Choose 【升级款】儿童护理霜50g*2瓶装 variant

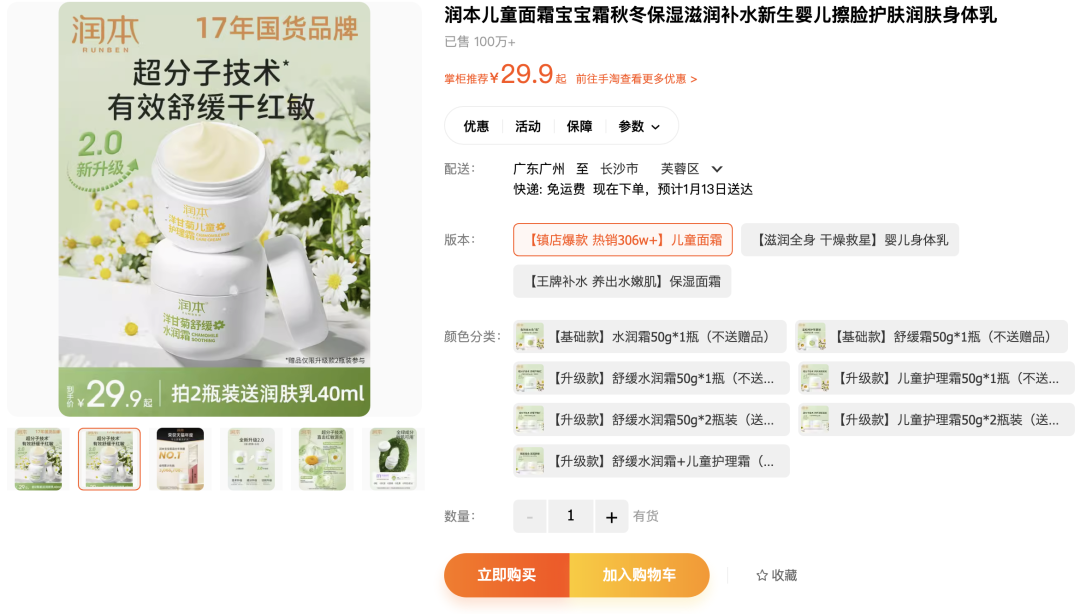[x=937, y=420]
